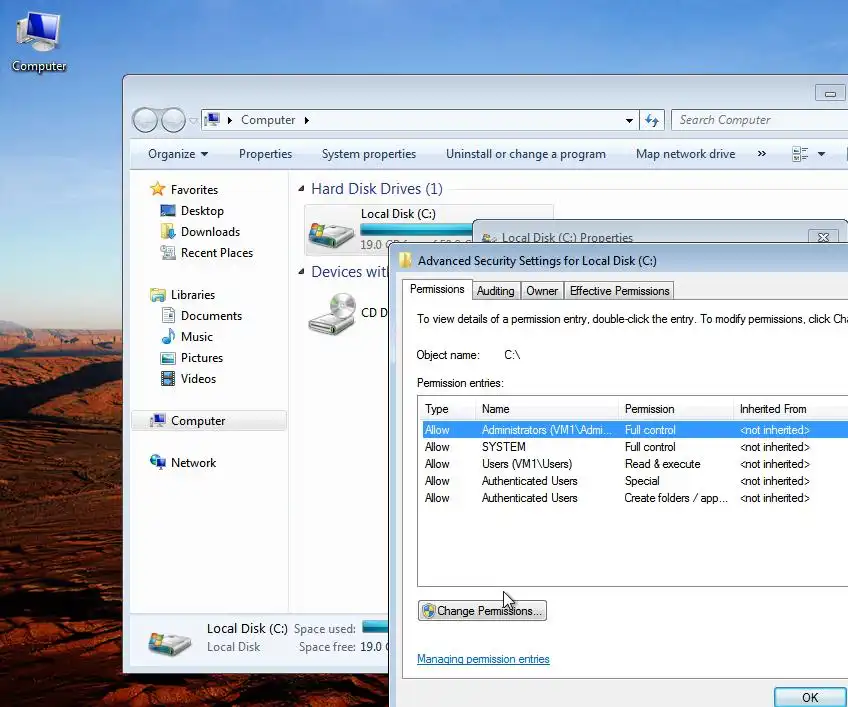Collapse the Devices with removable storage group
The height and width of the screenshot is (707, 848).
(301, 272)
